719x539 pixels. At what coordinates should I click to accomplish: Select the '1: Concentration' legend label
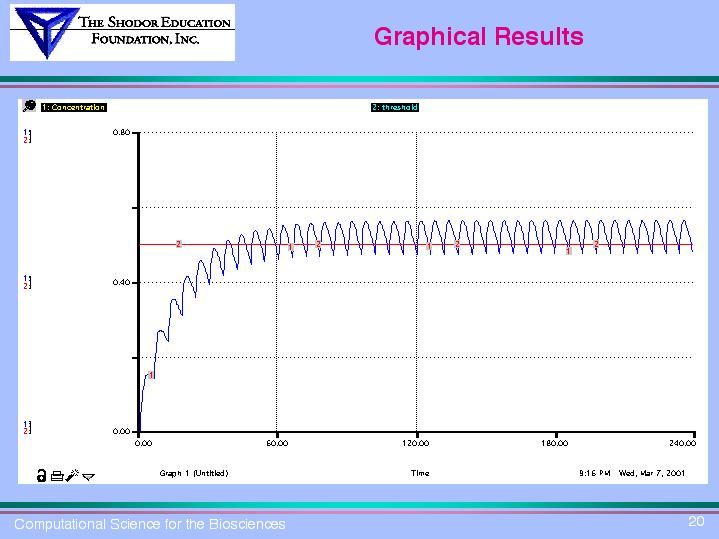[73, 107]
